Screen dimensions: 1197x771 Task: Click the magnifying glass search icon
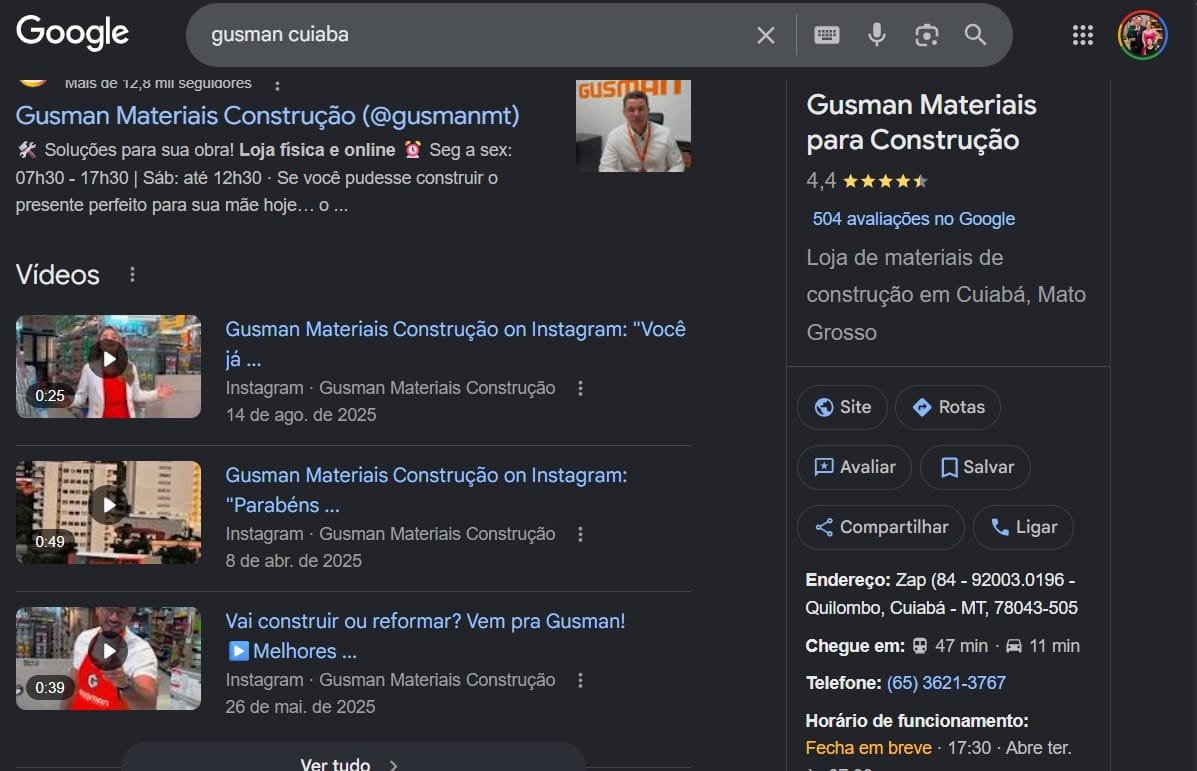pos(976,35)
